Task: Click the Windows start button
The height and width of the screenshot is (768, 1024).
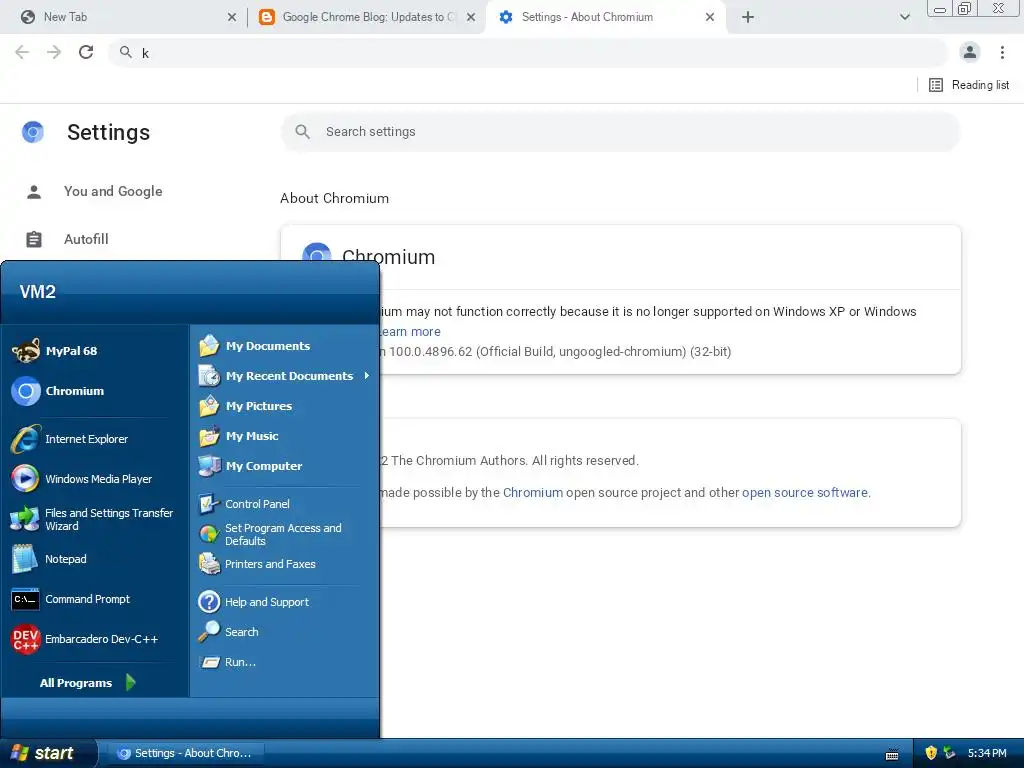Action: click(48, 753)
